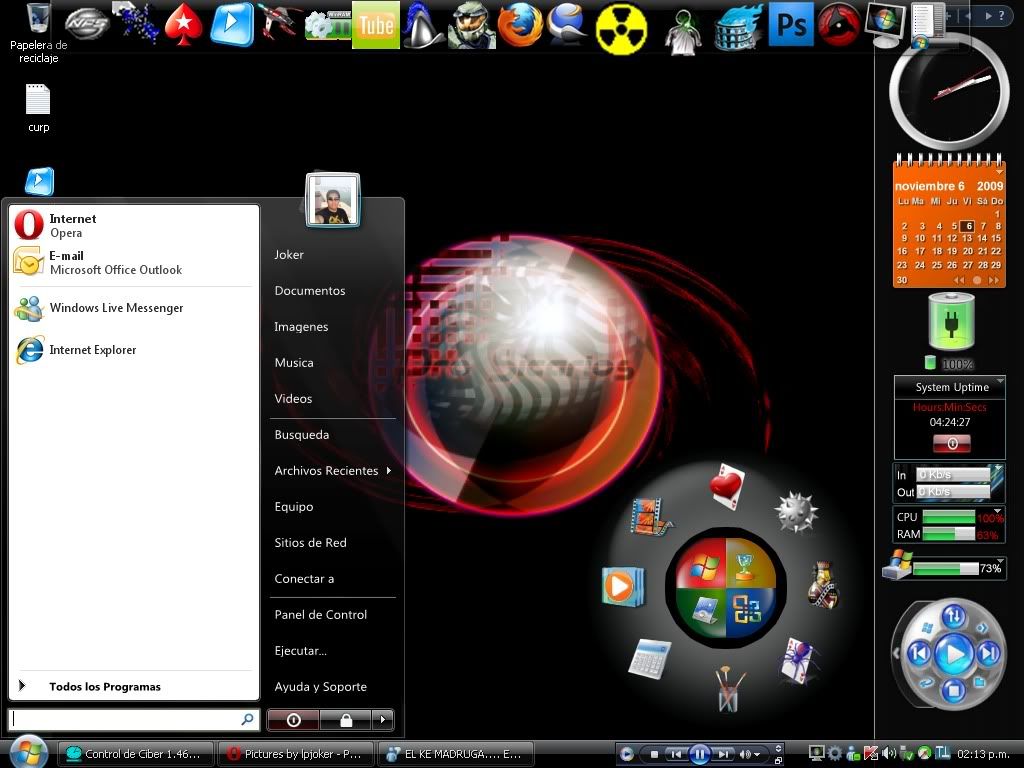The width and height of the screenshot is (1024, 768).
Task: Click the search magnifier icon
Action: 248,720
